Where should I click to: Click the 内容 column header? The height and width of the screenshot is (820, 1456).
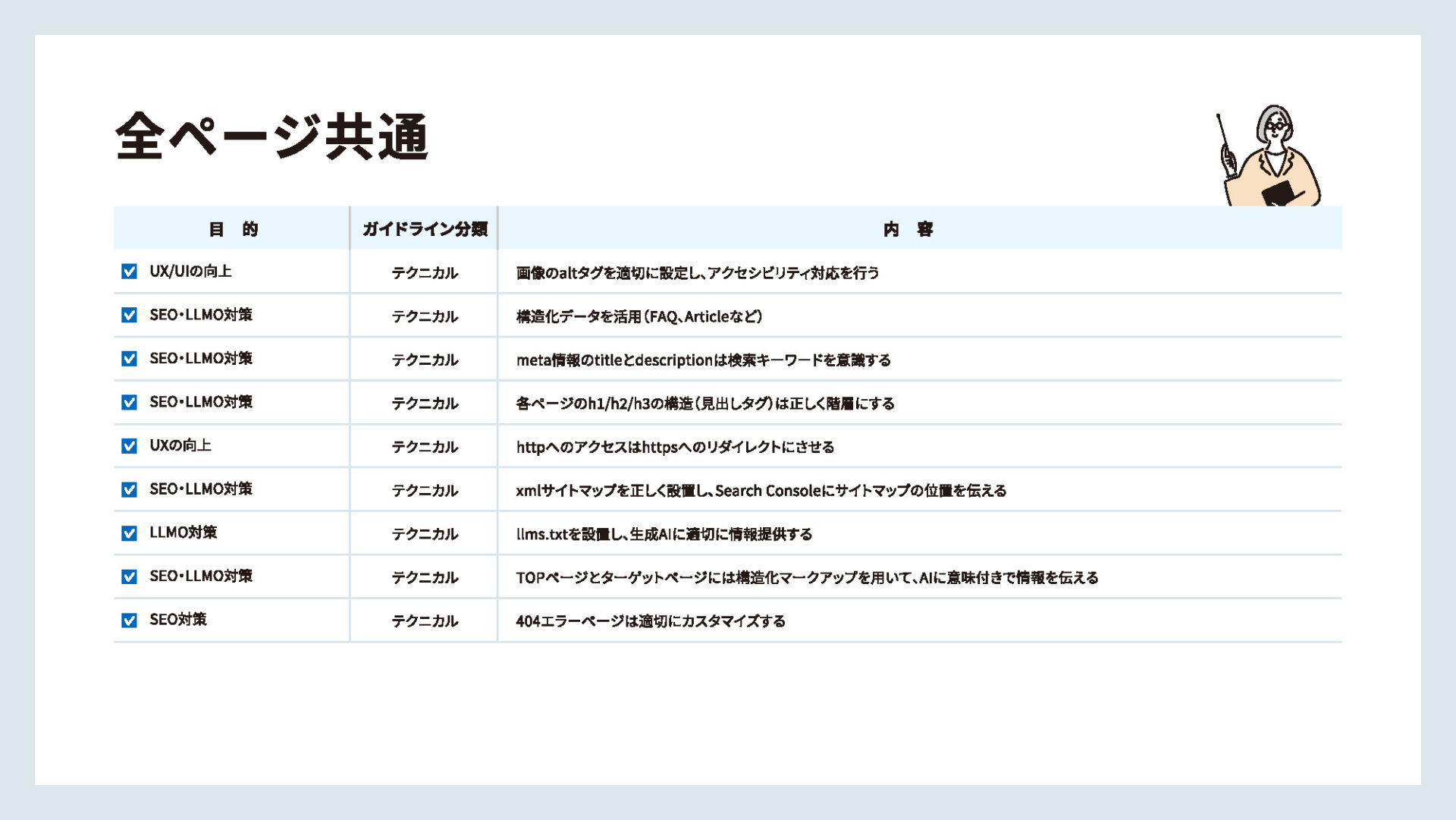pos(908,229)
